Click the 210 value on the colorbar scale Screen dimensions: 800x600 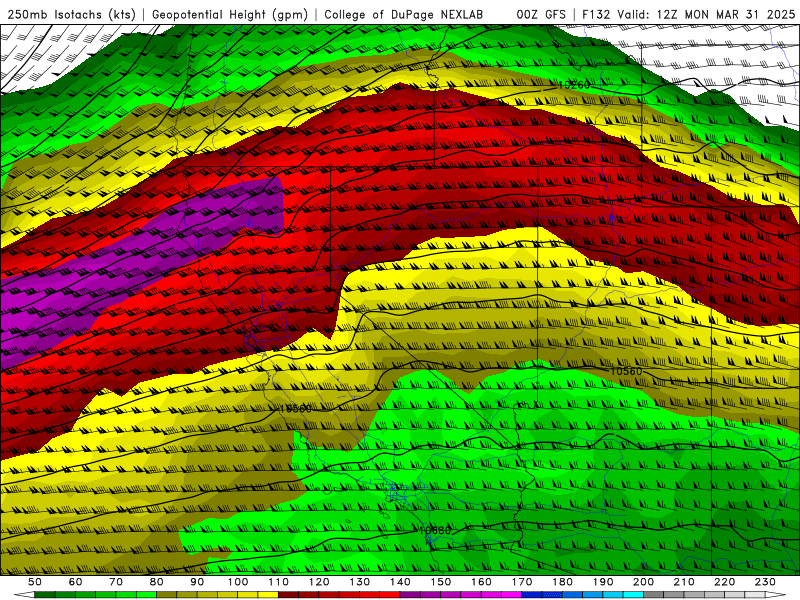pyautogui.click(x=684, y=582)
